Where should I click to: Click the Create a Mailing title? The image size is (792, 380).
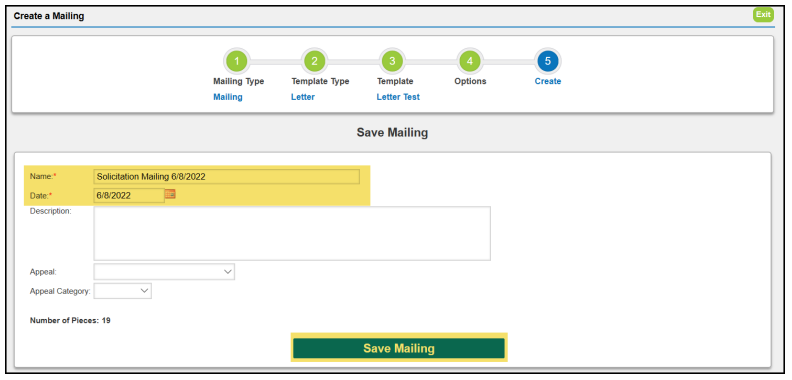point(49,16)
